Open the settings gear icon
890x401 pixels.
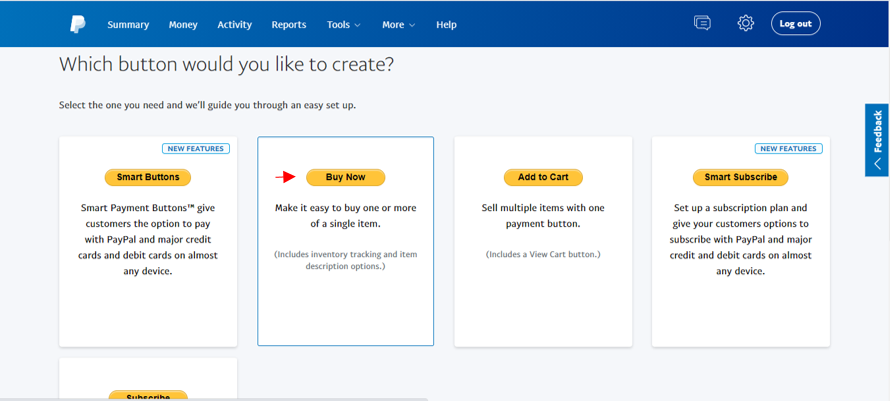pos(745,23)
